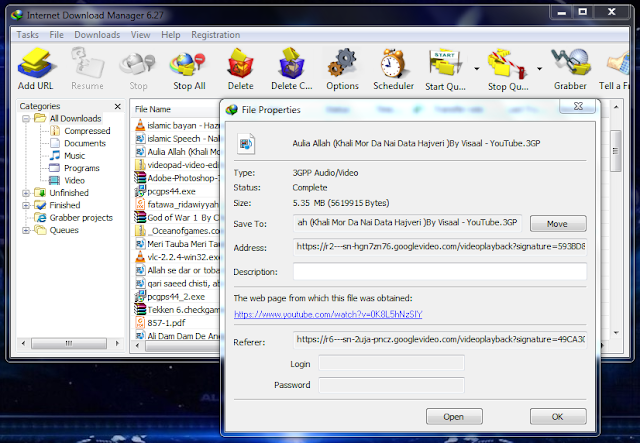Expand the Unfinished category node
This screenshot has height=443, width=640.
[26, 193]
